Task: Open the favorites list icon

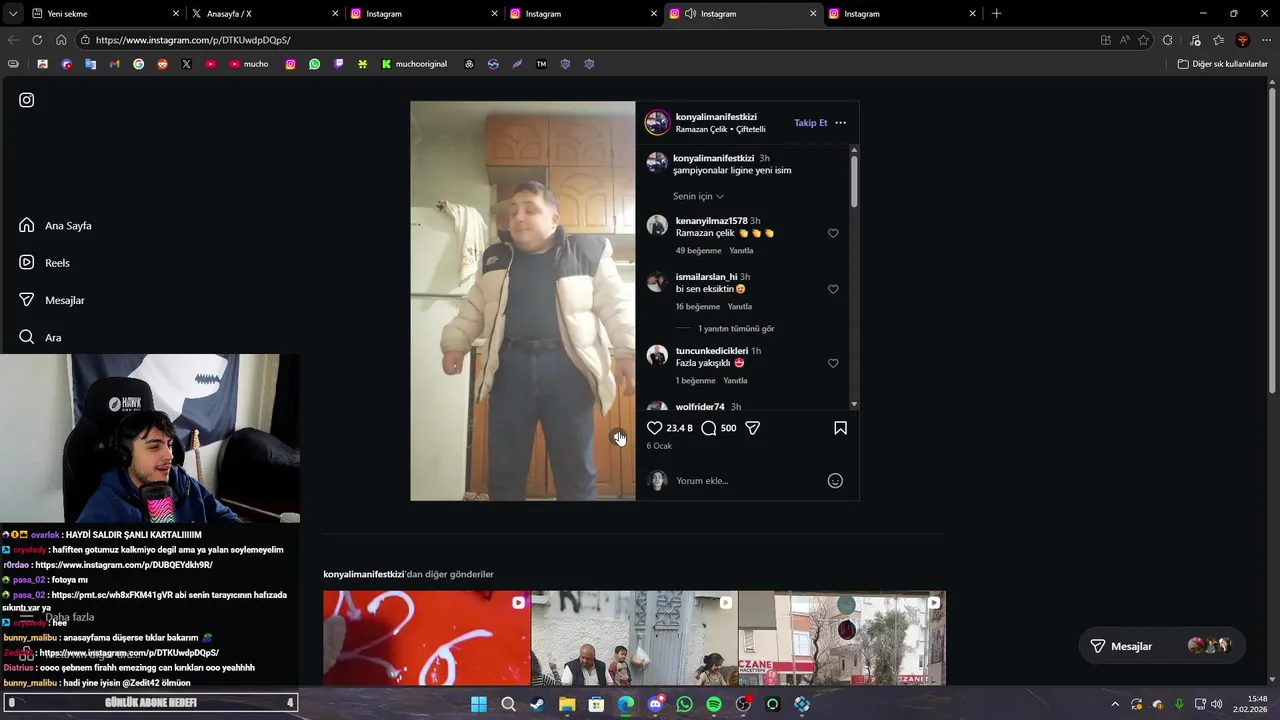Action: (1219, 40)
